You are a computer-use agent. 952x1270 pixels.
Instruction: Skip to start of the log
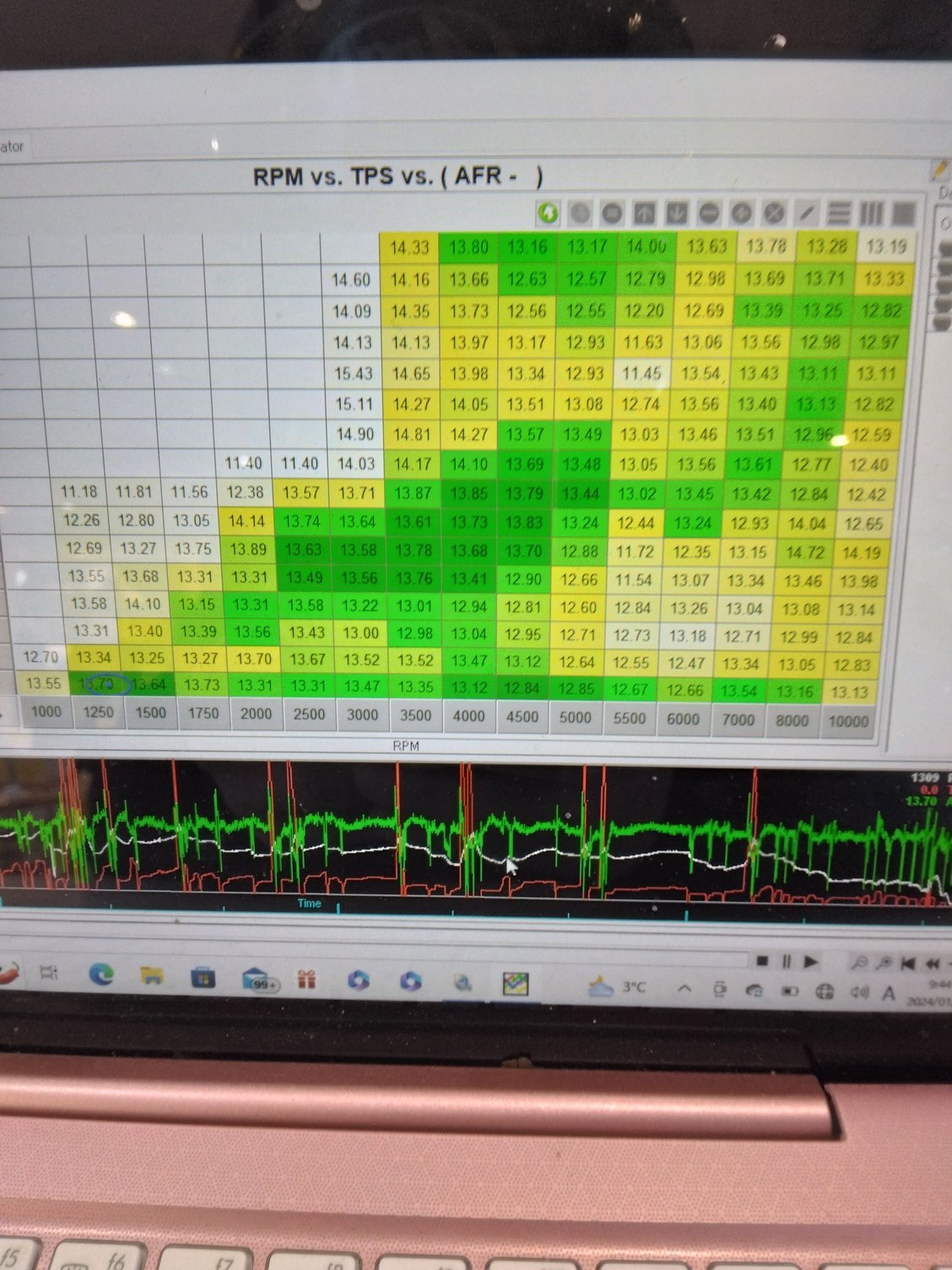[909, 963]
